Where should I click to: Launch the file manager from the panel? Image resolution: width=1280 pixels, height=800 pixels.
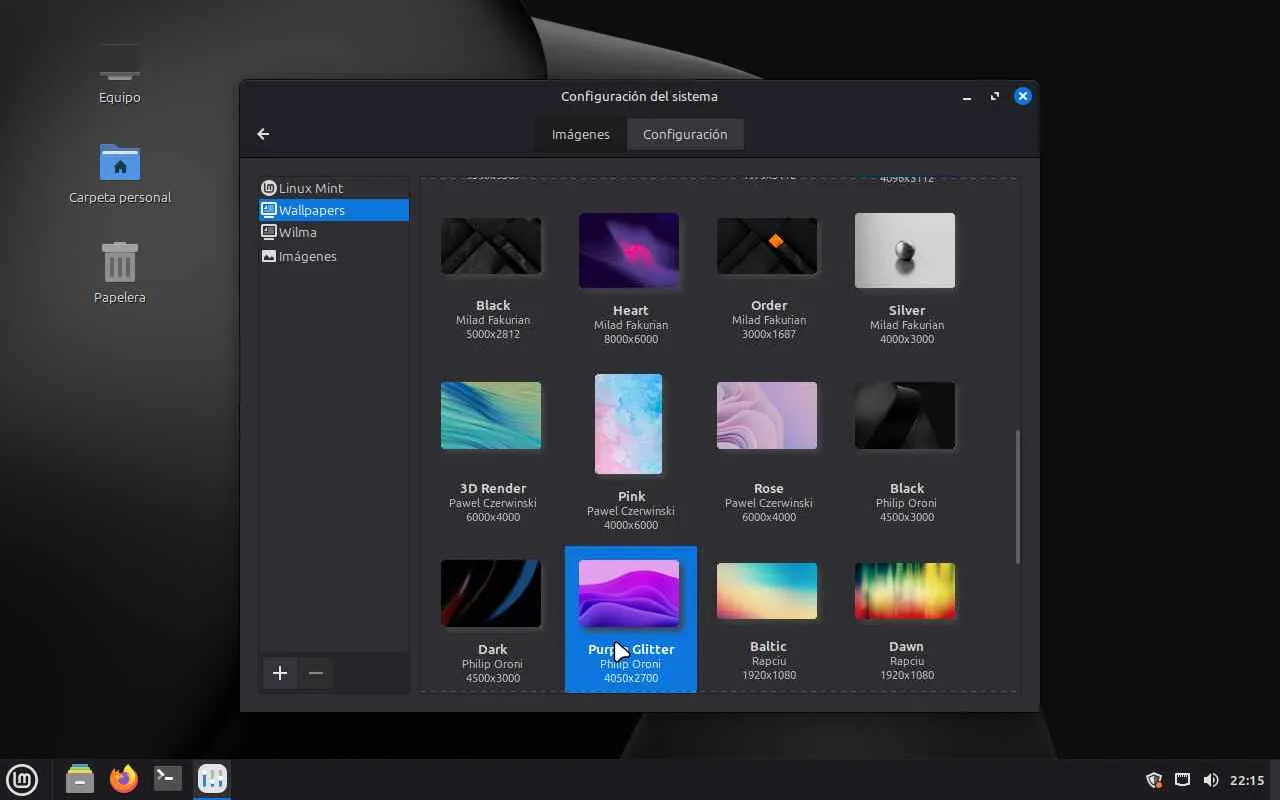click(80, 779)
